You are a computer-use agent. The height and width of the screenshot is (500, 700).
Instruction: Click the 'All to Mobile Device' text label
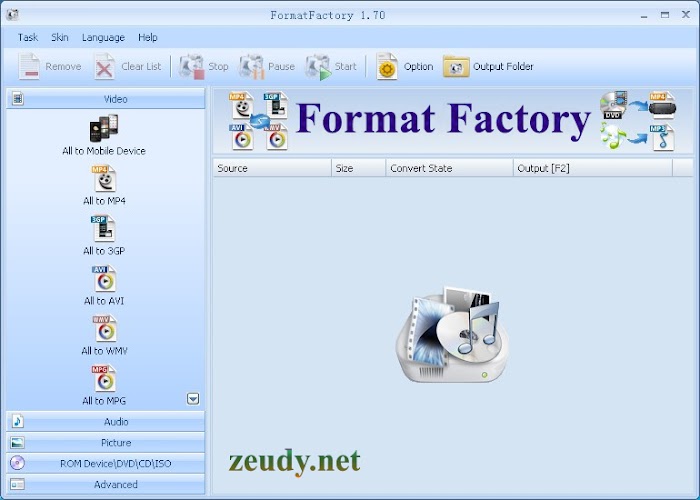coord(104,151)
